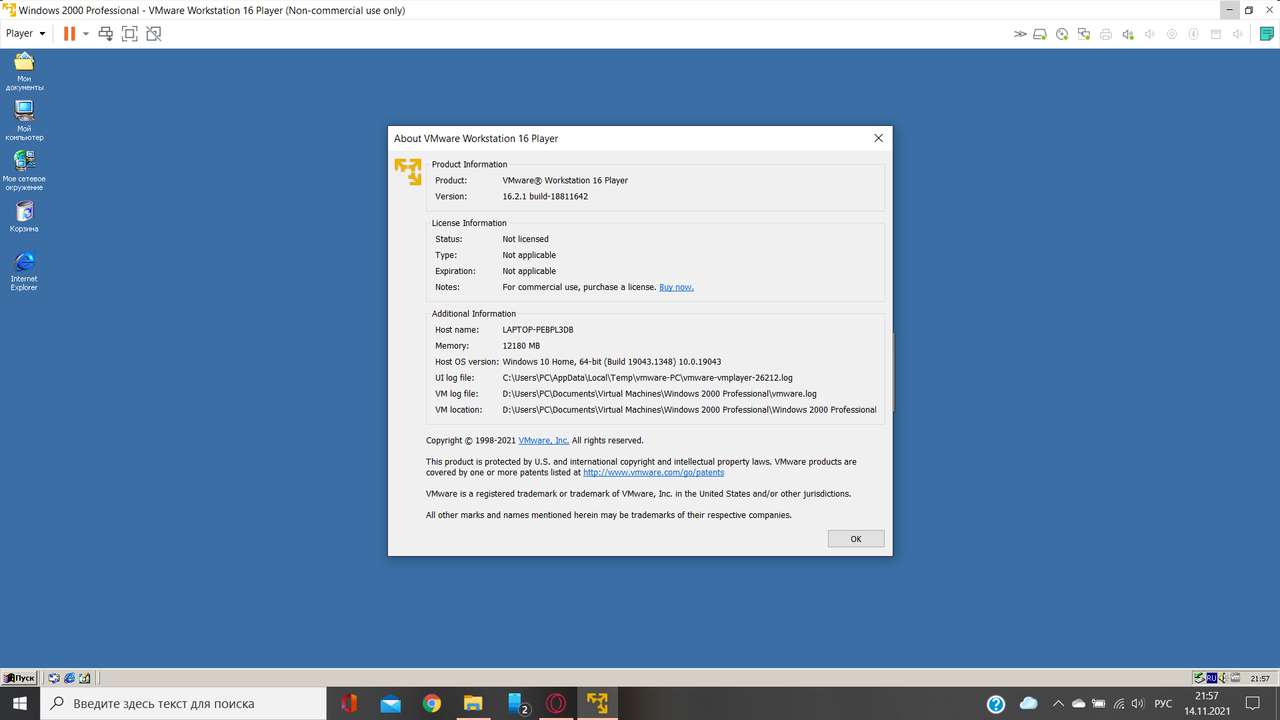Click the UI log file path
1280x720 pixels.
pos(647,378)
